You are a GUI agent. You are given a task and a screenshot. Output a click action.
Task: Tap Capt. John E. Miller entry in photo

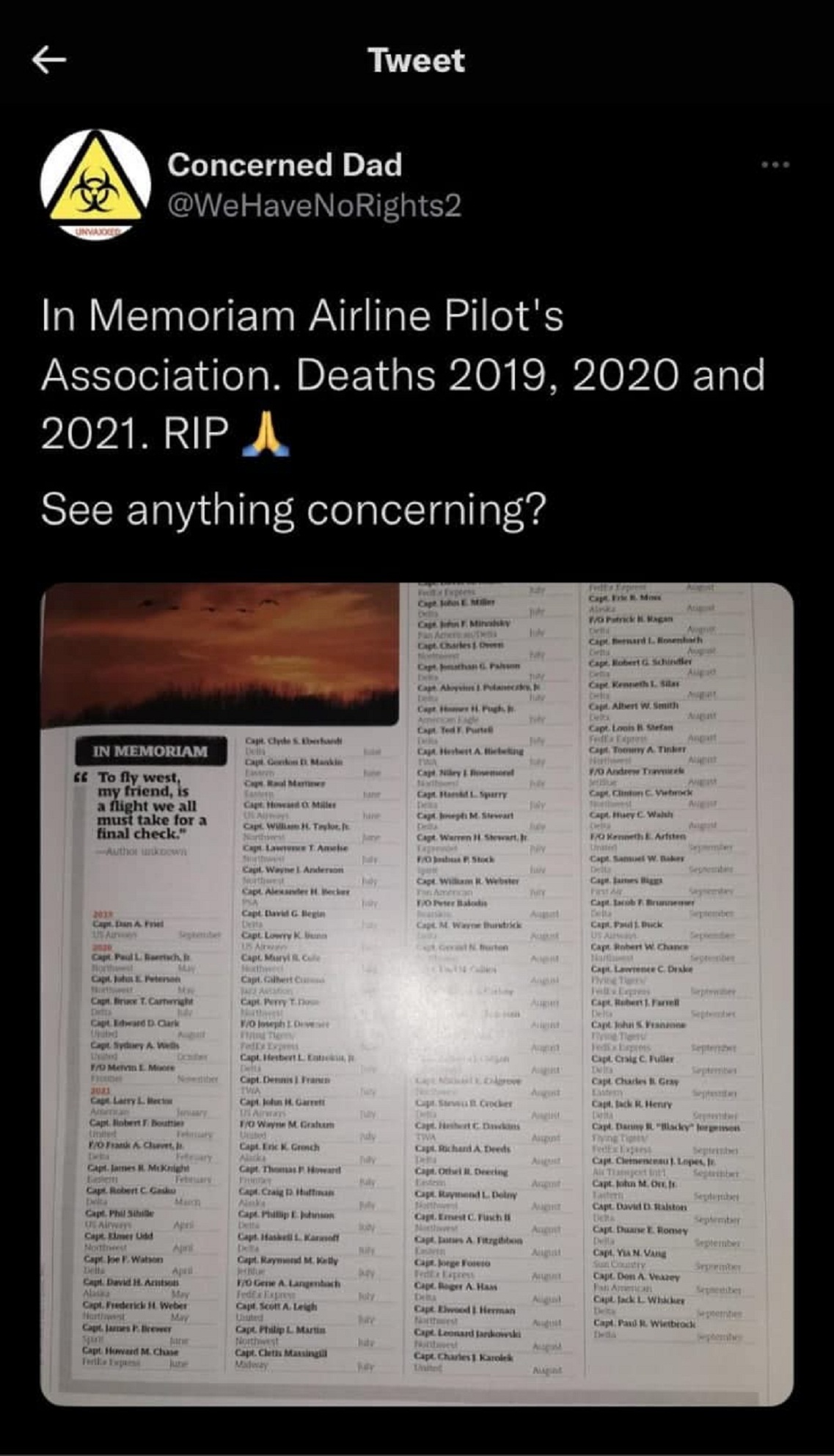pyautogui.click(x=456, y=603)
